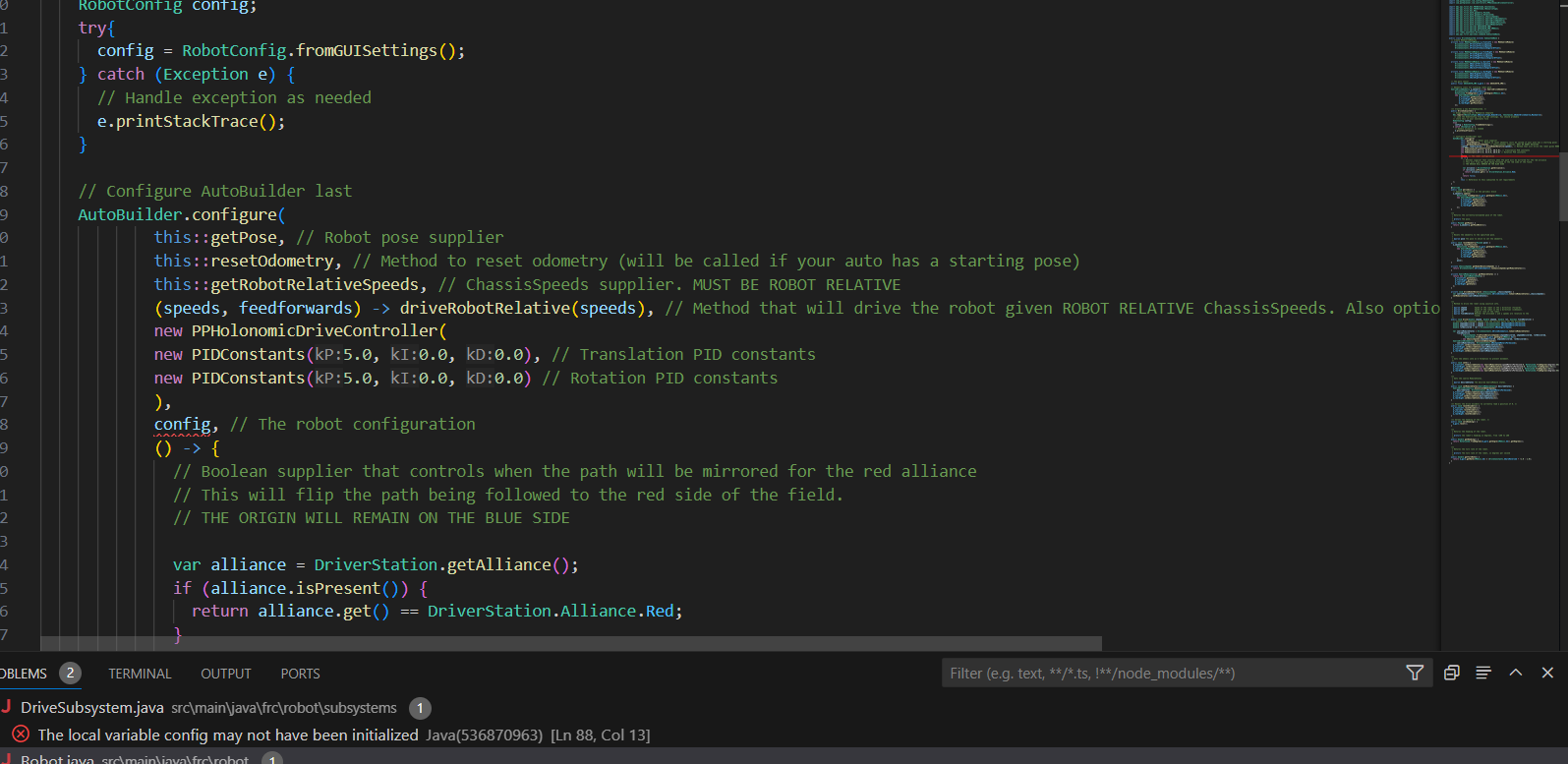The height and width of the screenshot is (764, 1568).
Task: Collapse DriveSubsystem.java problems group
Action: (92, 708)
